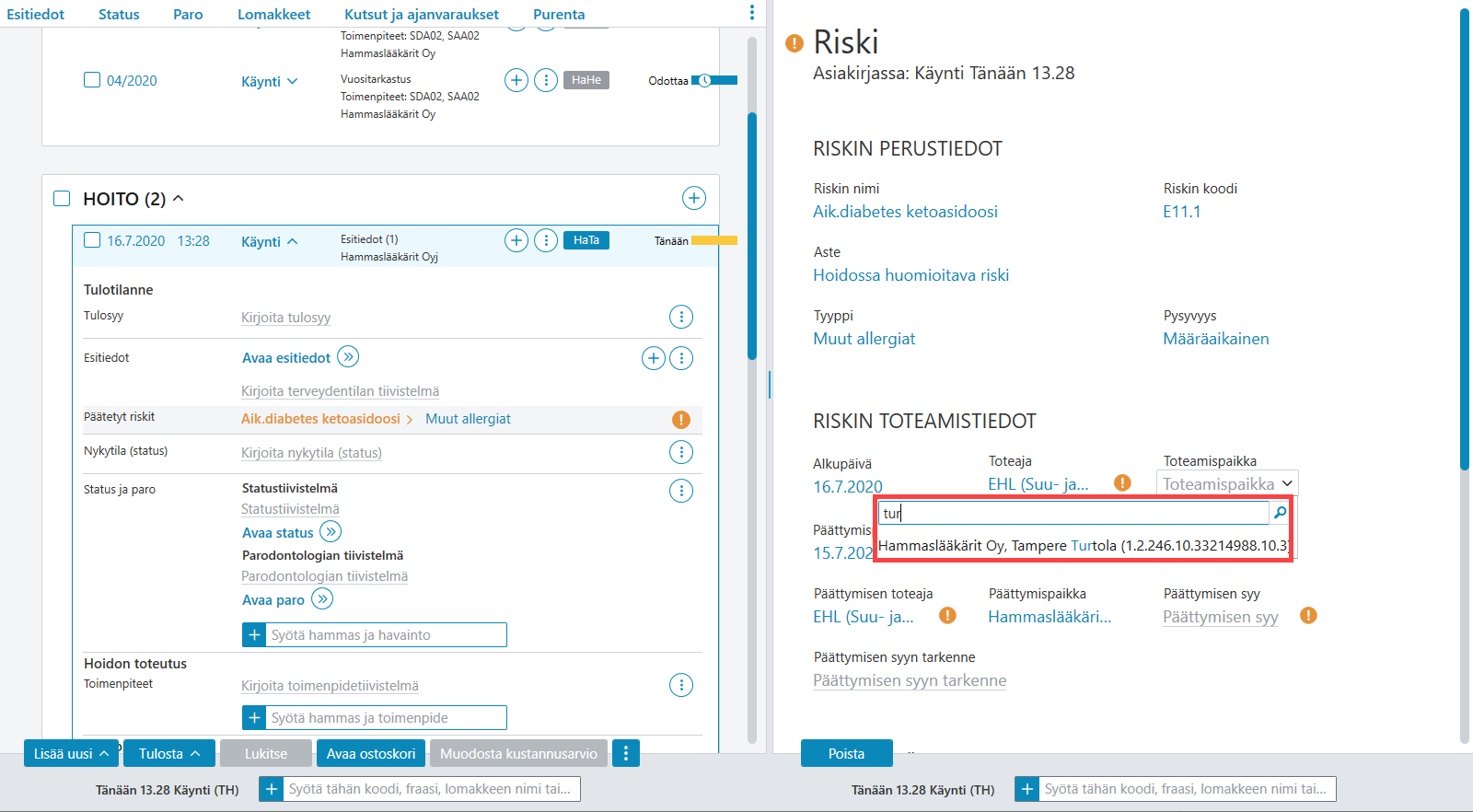Switch to the Lomakkeet tab
Viewport: 1473px width, 812px height.
click(x=273, y=14)
